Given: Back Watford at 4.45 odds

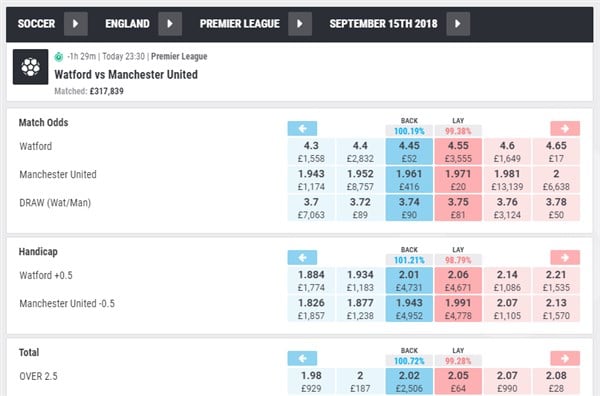Looking at the screenshot, I should pyautogui.click(x=409, y=152).
